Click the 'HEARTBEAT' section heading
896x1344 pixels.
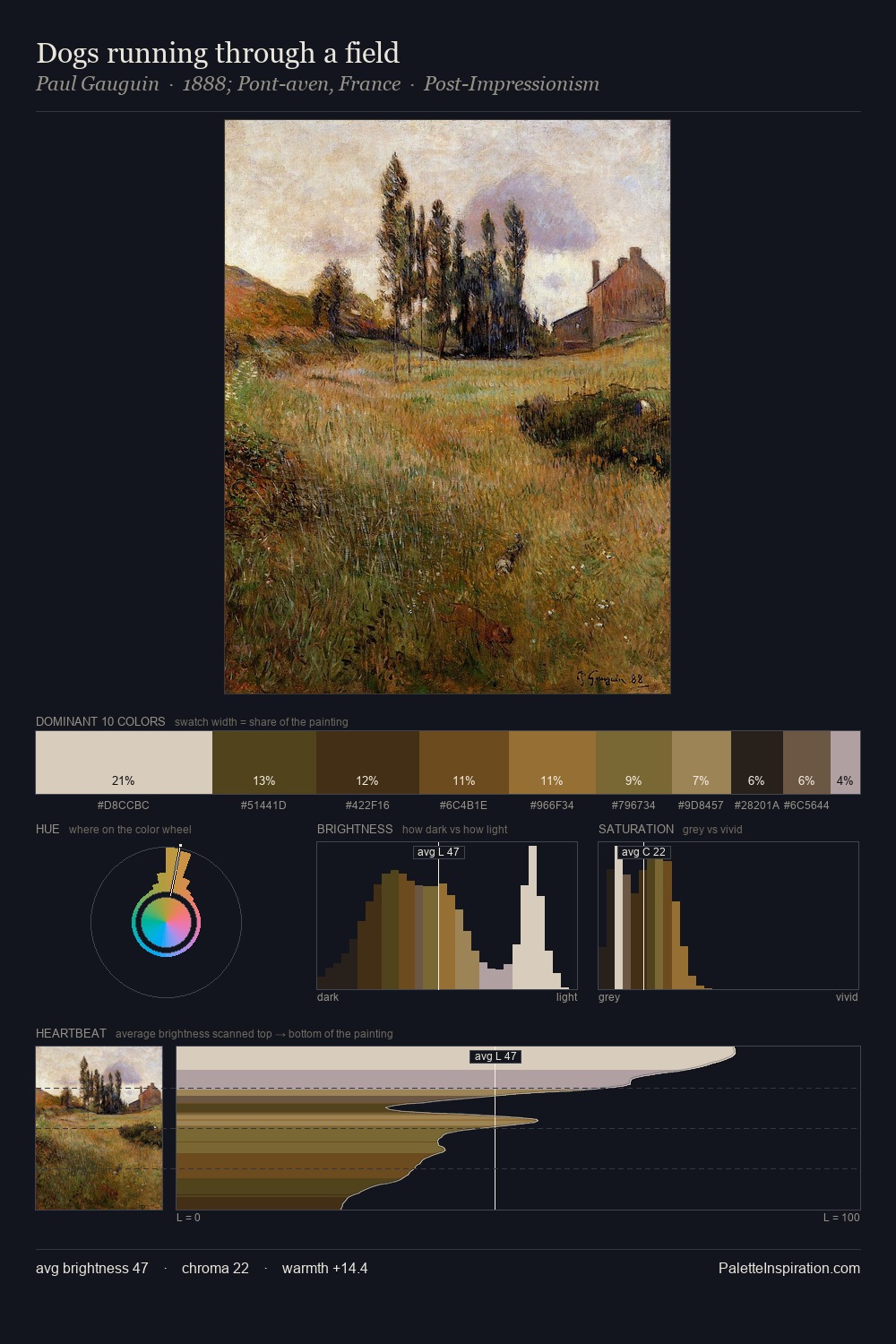(71, 1033)
